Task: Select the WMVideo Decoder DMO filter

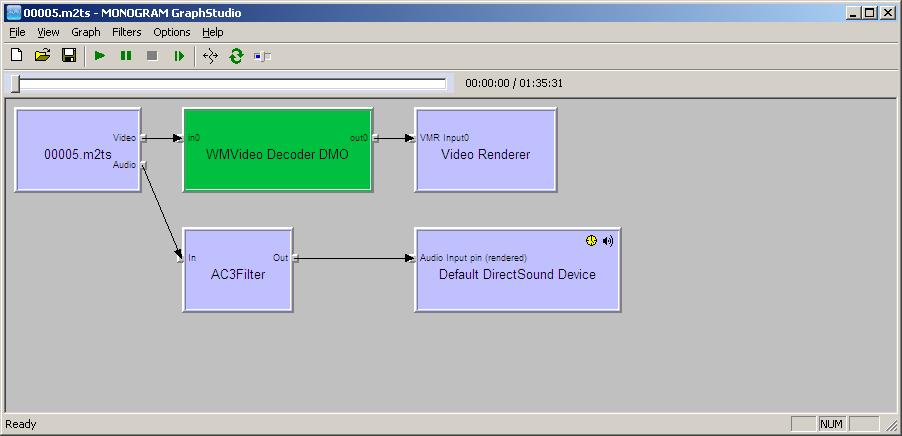Action: (x=277, y=150)
